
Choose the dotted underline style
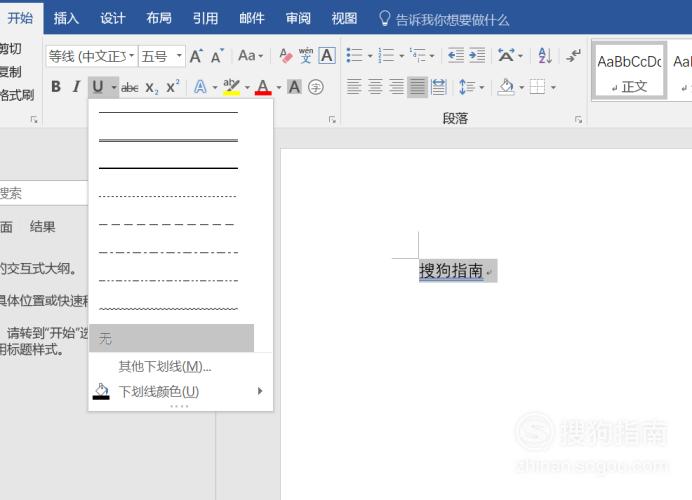pos(168,196)
